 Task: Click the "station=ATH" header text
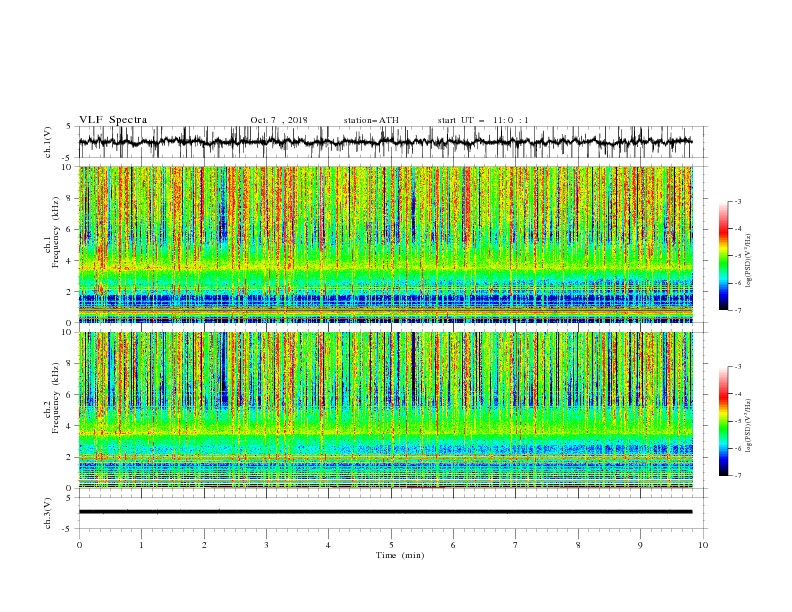(x=371, y=120)
